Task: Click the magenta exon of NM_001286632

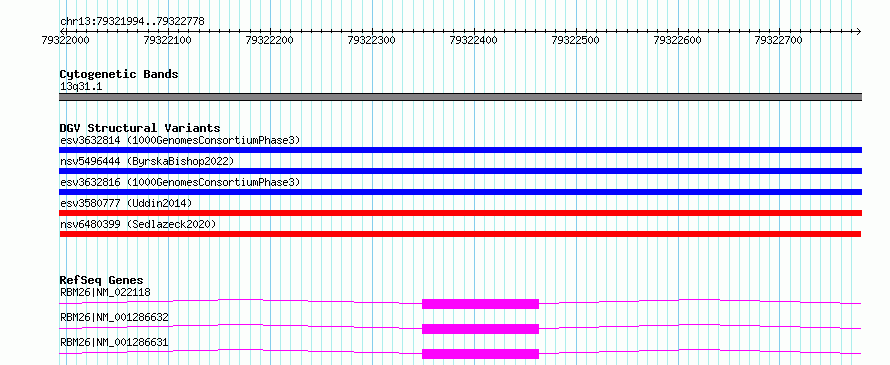Action: pos(480,329)
